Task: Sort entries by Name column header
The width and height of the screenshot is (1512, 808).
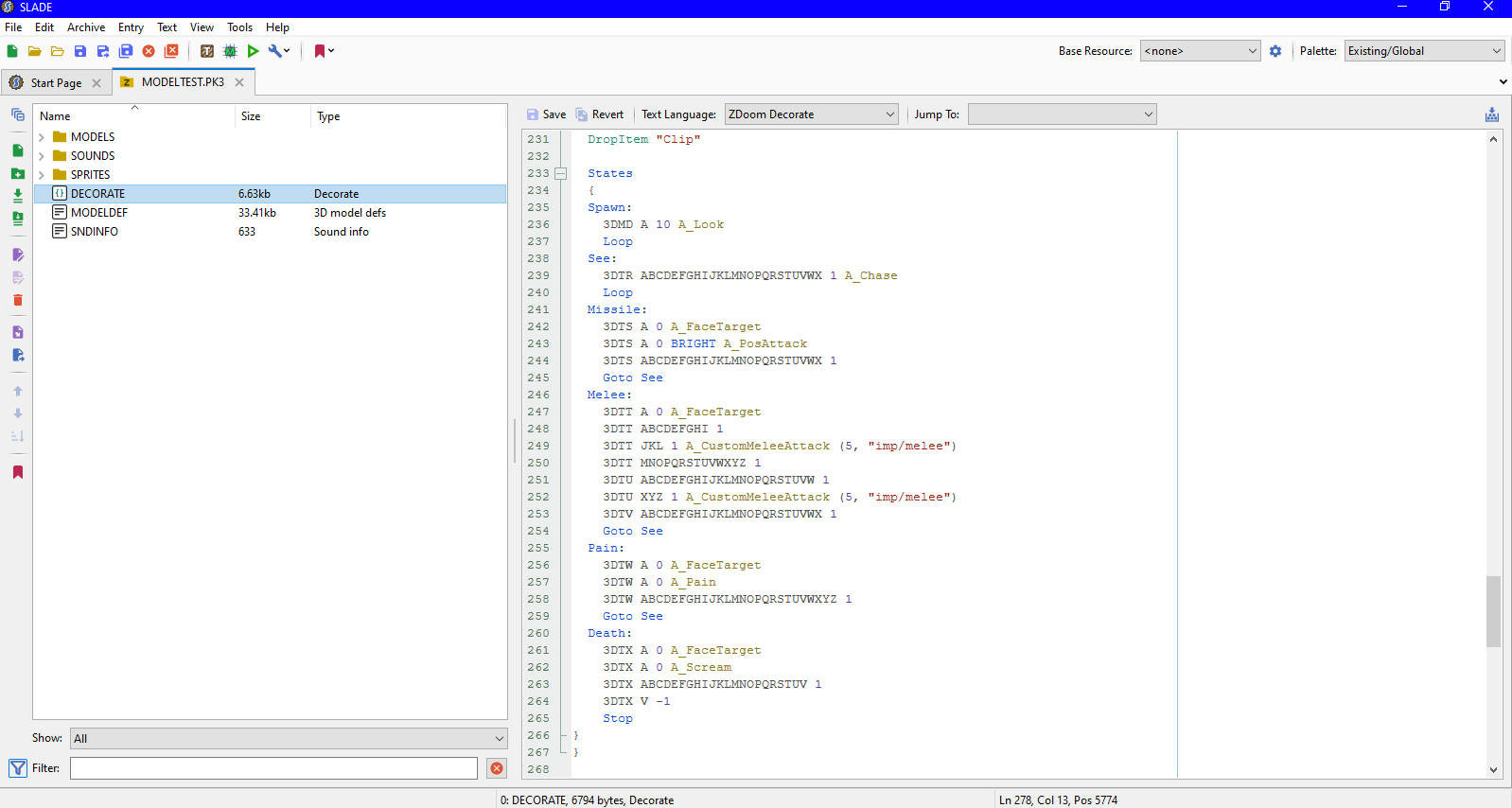Action: point(134,116)
